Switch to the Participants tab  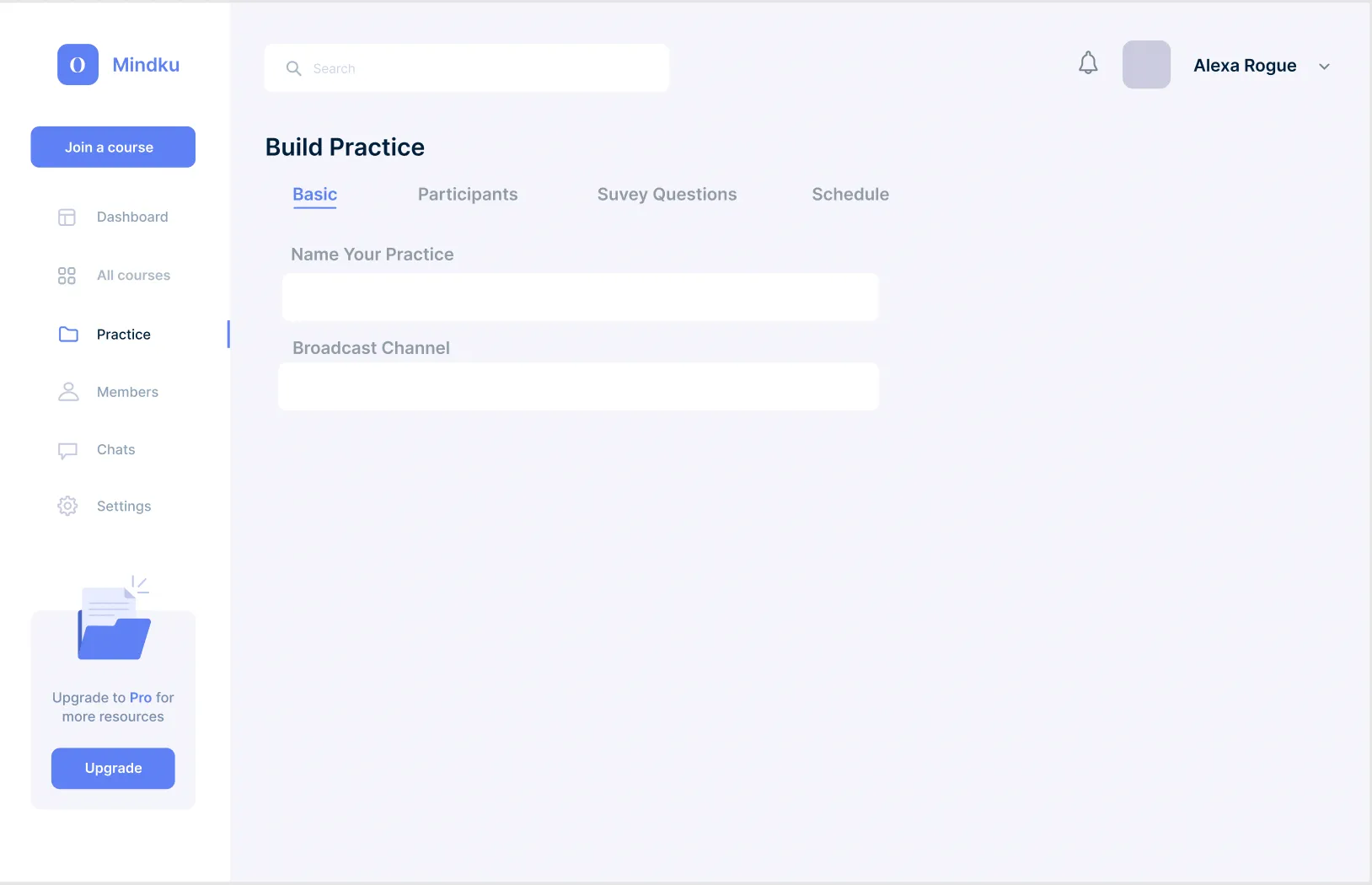[467, 194]
